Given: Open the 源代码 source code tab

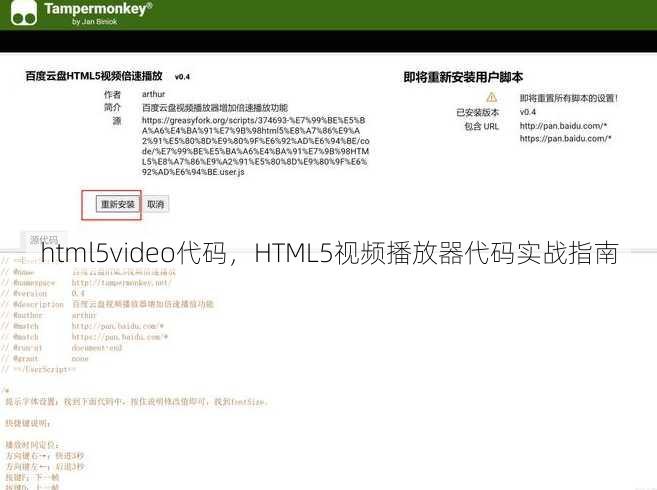Looking at the screenshot, I should (x=44, y=240).
